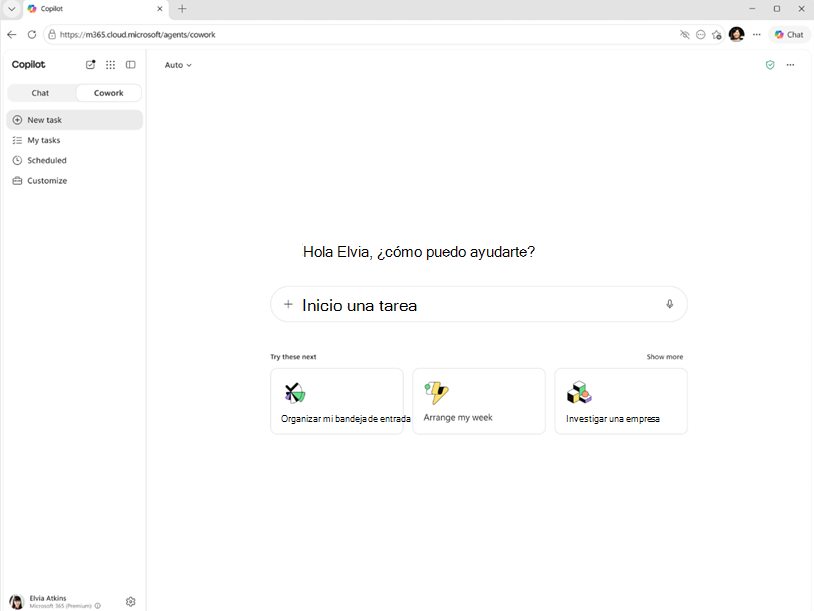Click the new chat compose icon
Image resolution: width=814 pixels, height=611 pixels.
(x=90, y=64)
